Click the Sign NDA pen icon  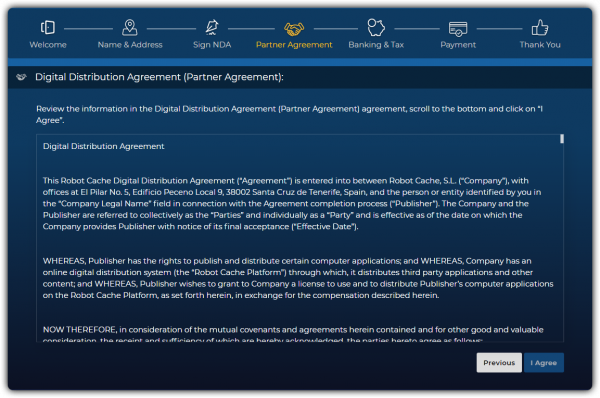click(212, 28)
